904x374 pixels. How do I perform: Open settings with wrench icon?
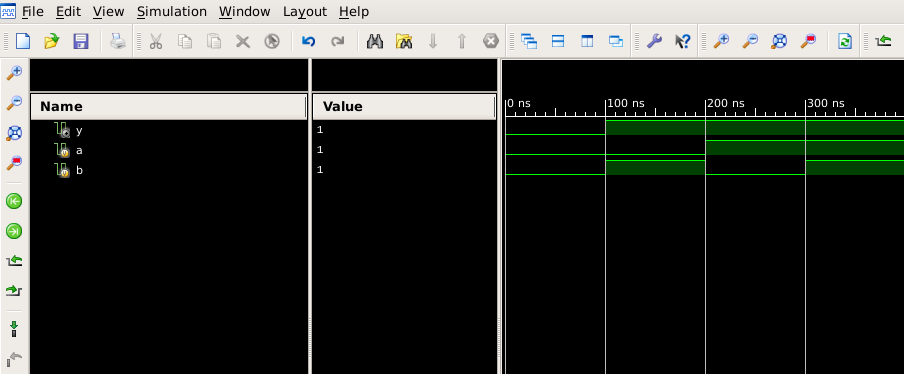(654, 41)
